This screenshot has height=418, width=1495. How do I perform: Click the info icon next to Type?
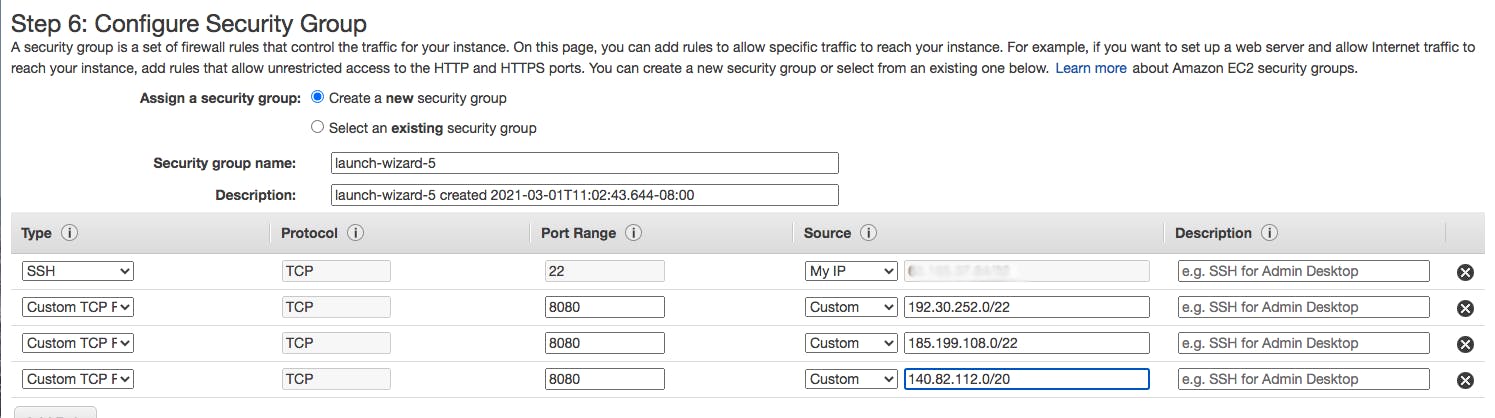coord(69,233)
